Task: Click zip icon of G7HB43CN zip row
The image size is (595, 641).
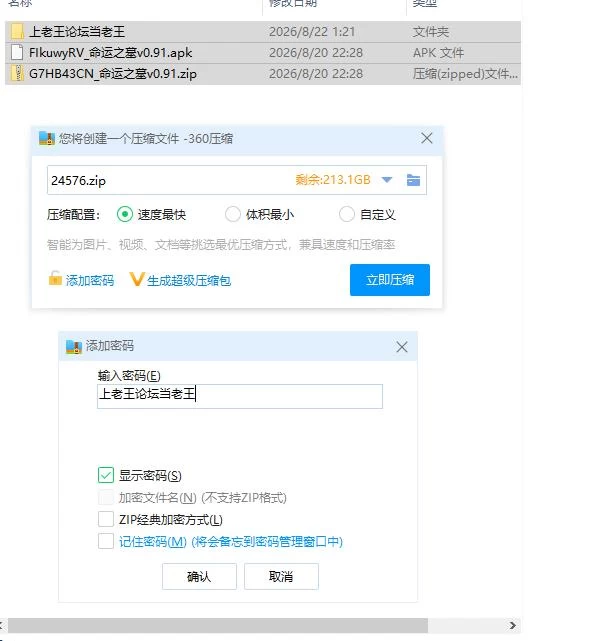Action: 17,74
